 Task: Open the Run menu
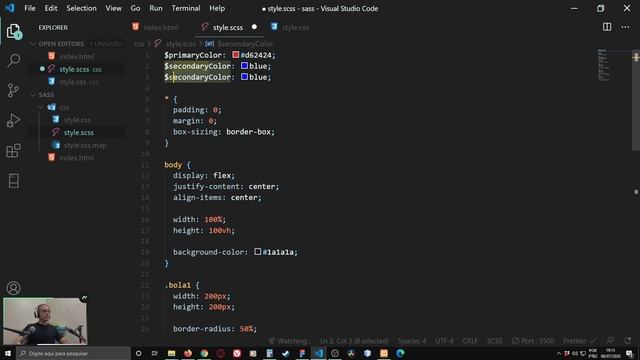pos(156,8)
